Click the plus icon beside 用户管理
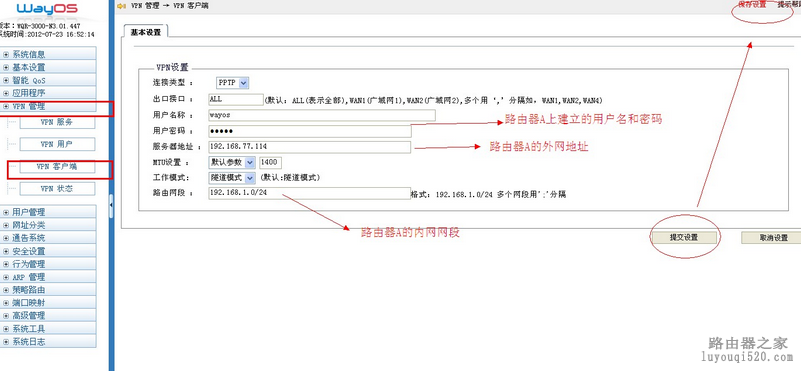801x371 pixels. coord(6,212)
